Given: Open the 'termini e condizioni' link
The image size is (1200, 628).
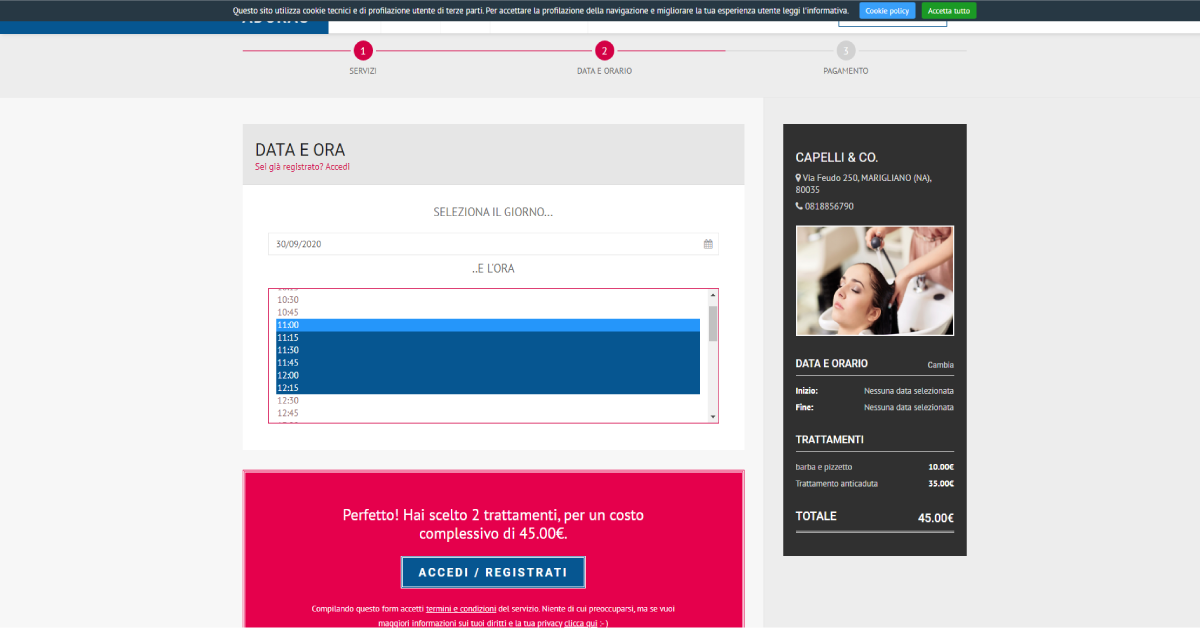Looking at the screenshot, I should [461, 608].
